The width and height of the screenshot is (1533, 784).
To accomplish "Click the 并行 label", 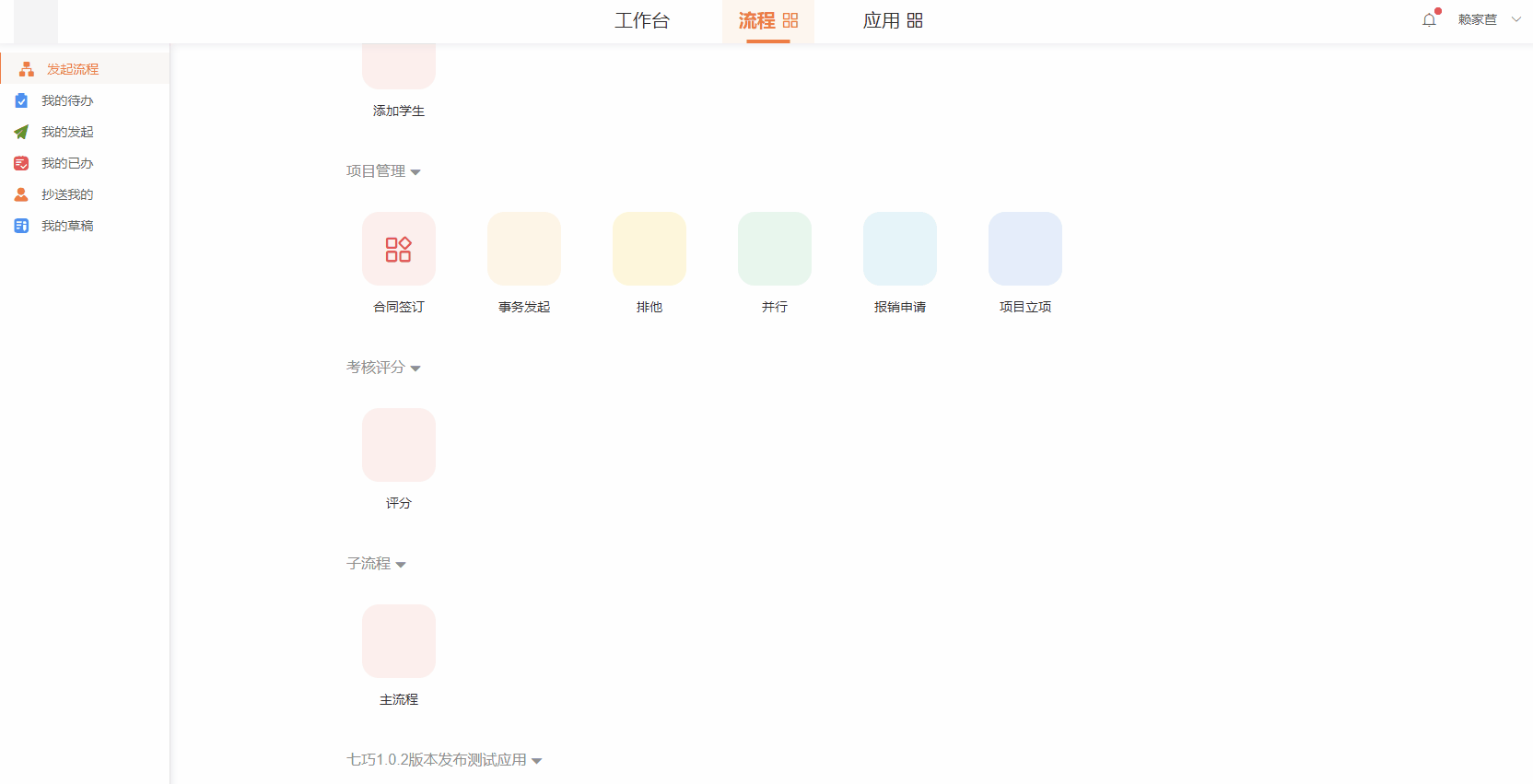I will (775, 307).
